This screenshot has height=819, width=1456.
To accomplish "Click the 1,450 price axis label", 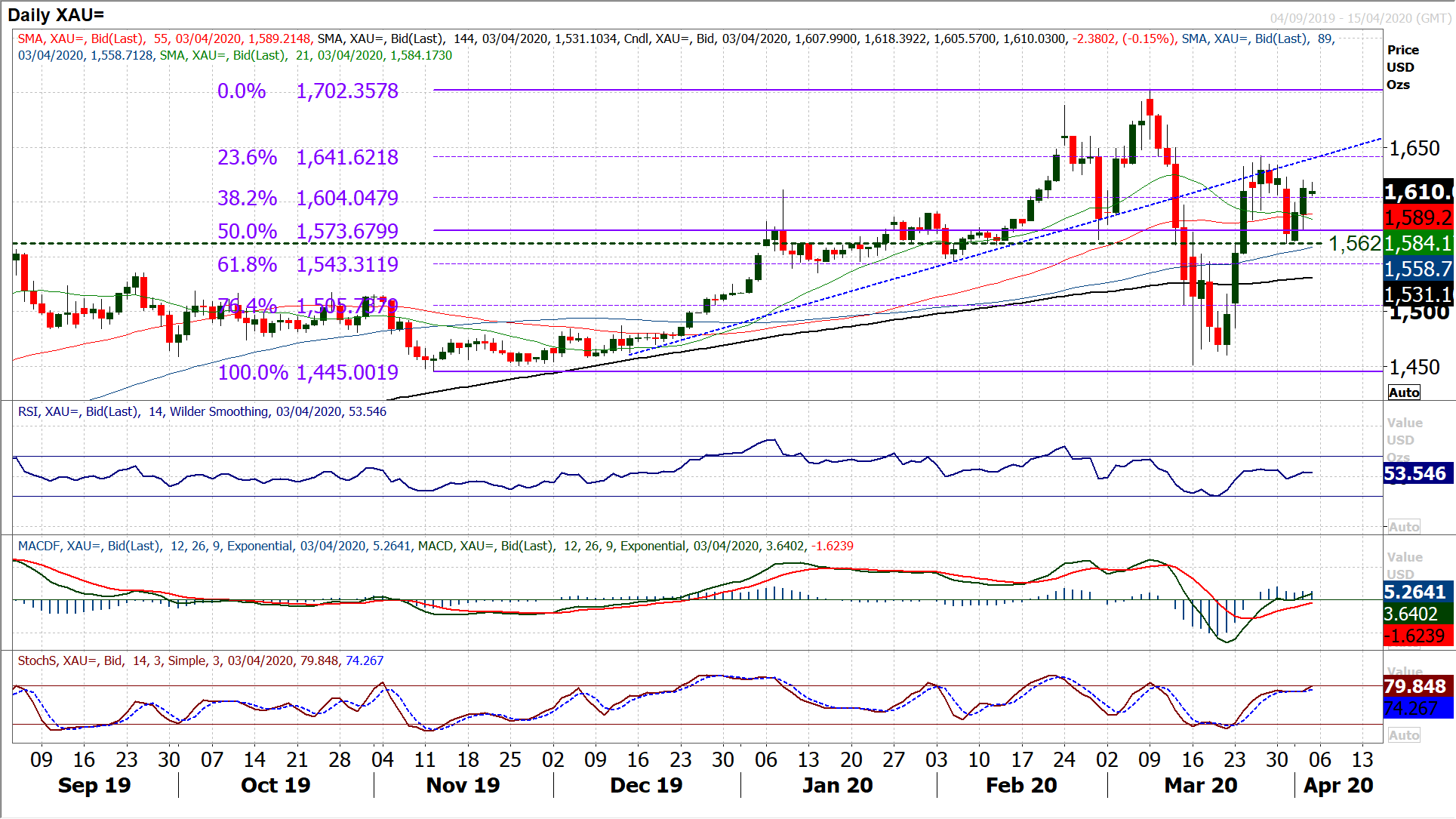I will pyautogui.click(x=1414, y=368).
